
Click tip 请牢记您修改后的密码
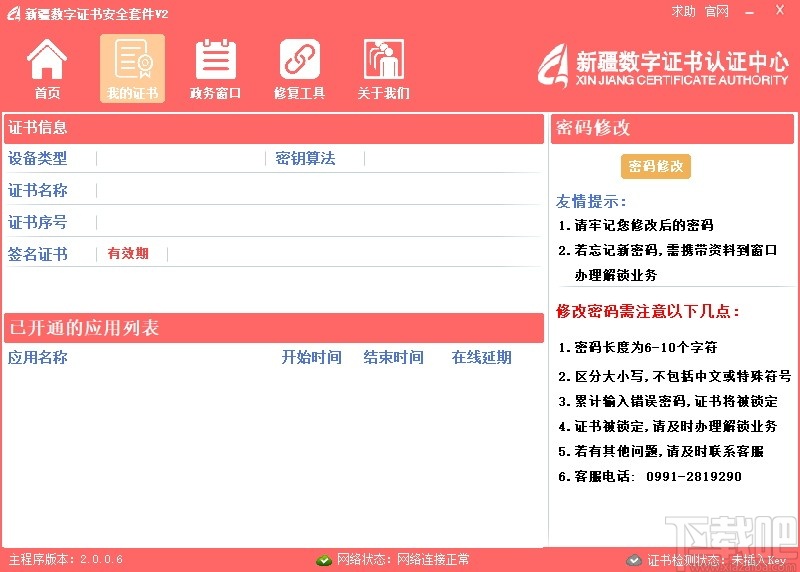636,225
